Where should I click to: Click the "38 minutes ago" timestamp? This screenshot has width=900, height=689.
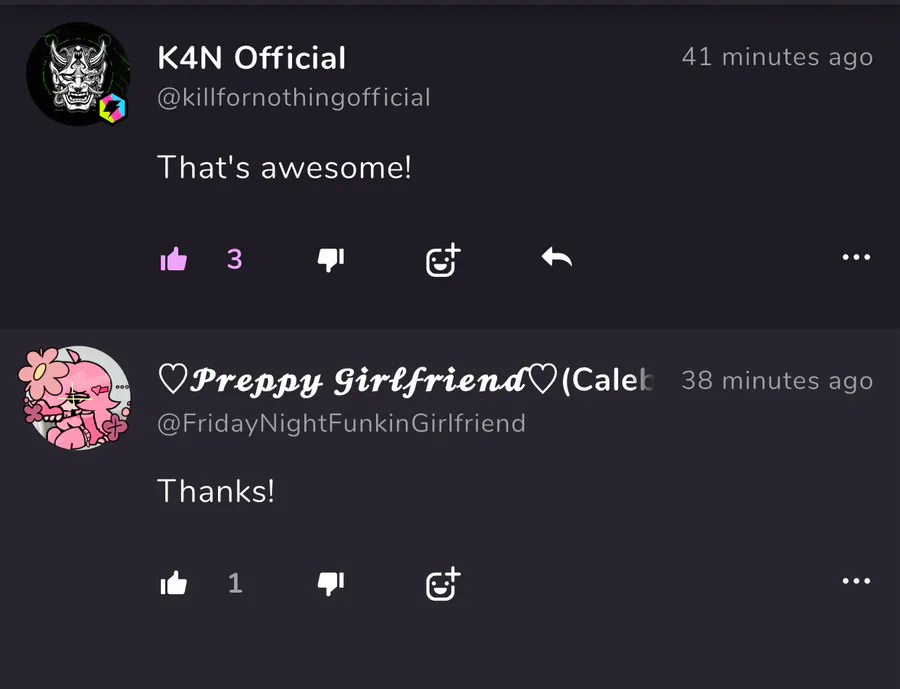pyautogui.click(x=777, y=381)
